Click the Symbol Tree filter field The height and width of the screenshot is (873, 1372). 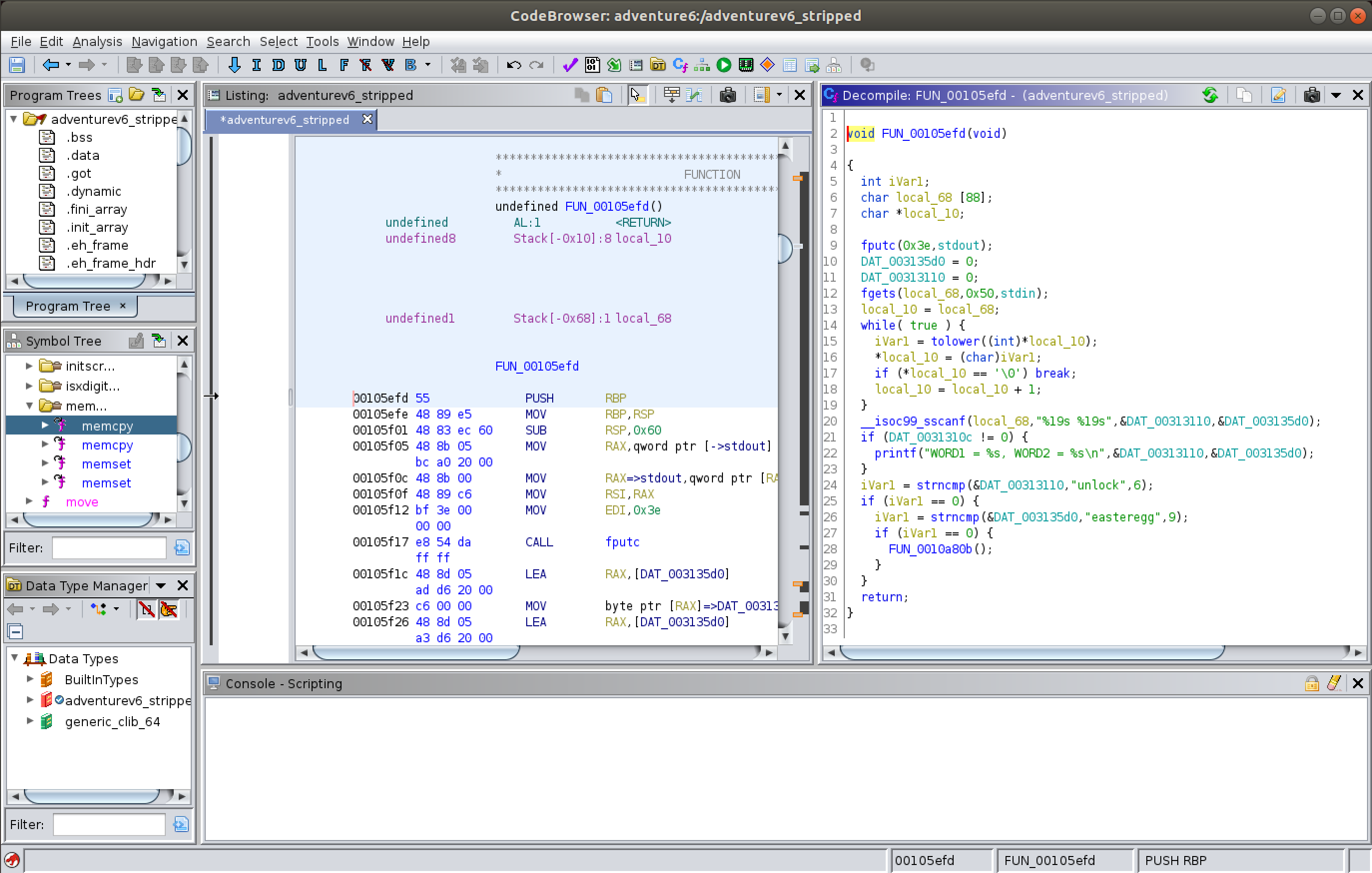109,547
